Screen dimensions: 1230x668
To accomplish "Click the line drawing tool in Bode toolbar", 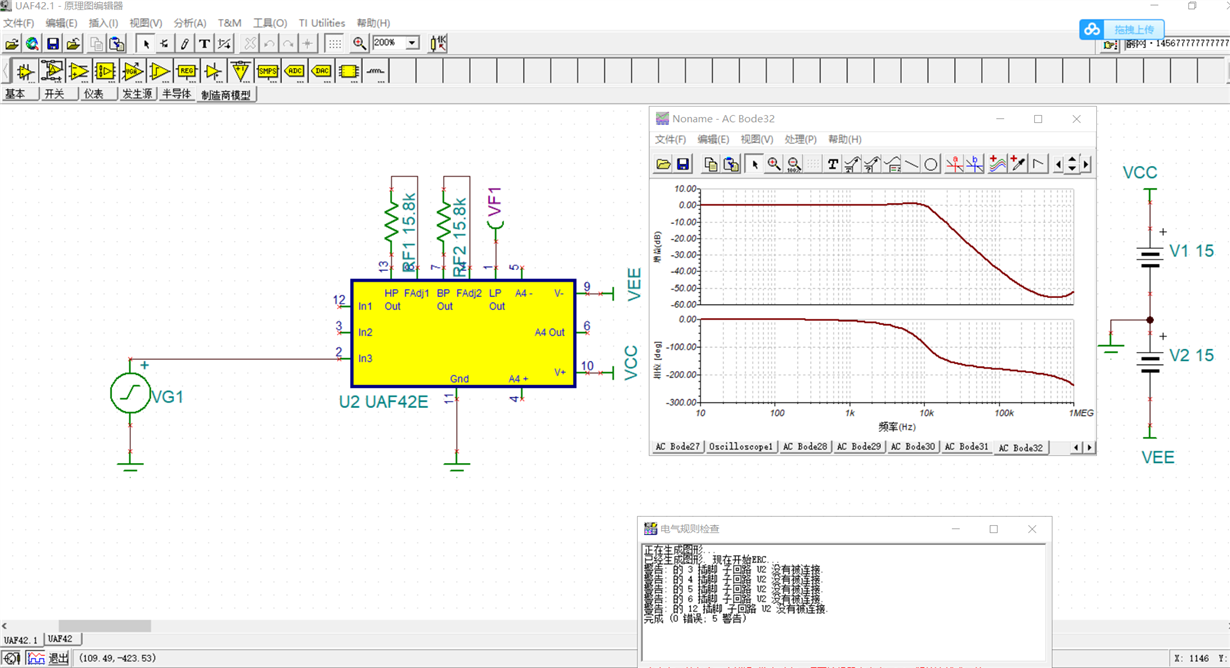I will click(911, 164).
